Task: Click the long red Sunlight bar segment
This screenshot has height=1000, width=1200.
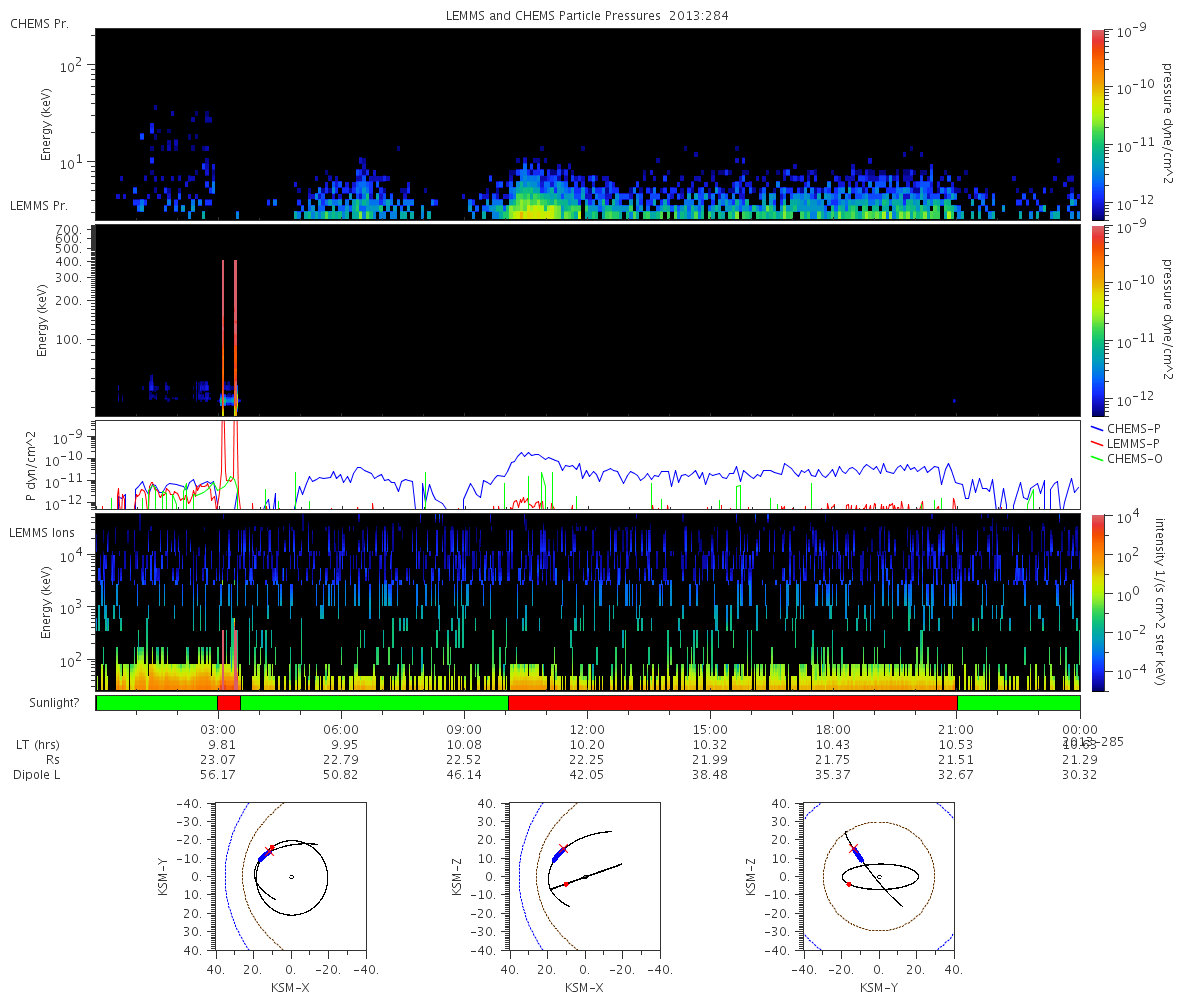Action: [733, 703]
